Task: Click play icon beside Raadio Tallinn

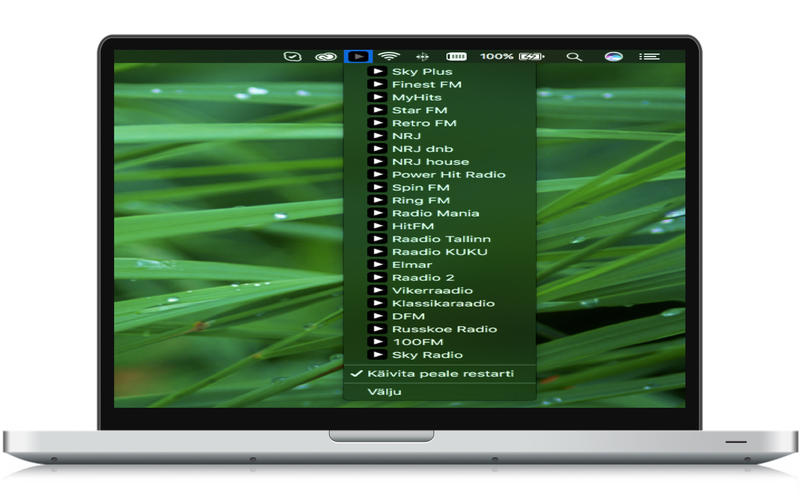Action: [x=377, y=239]
